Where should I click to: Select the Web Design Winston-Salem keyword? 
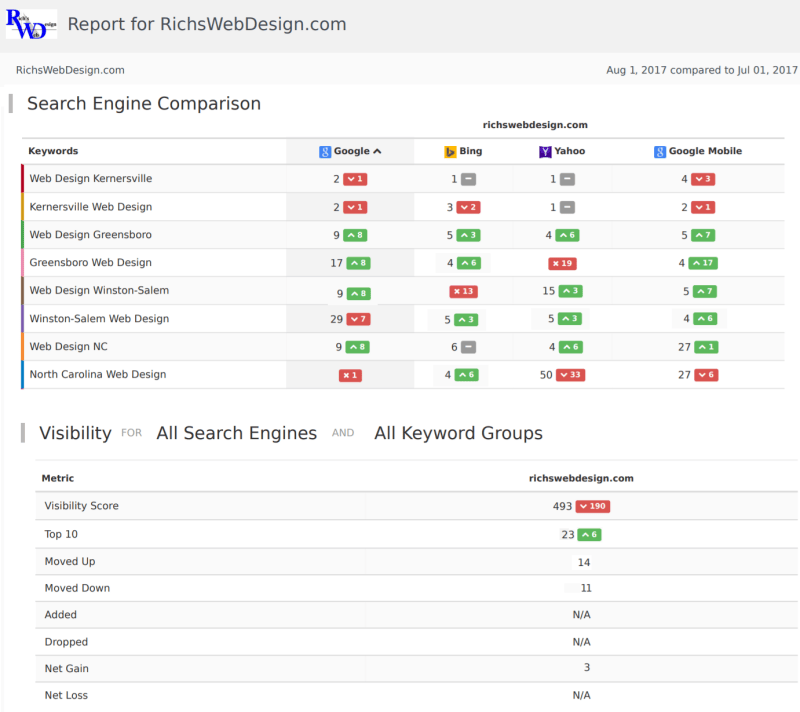click(99, 290)
